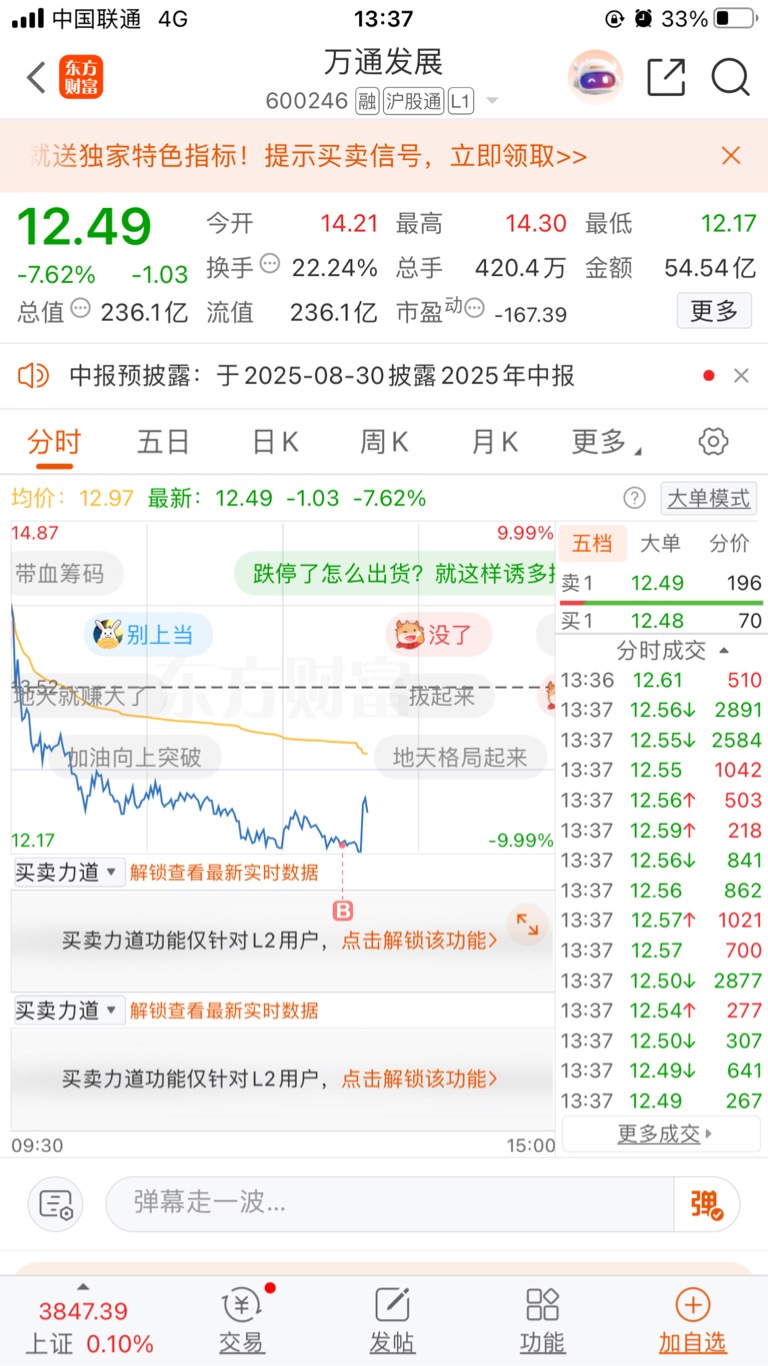Tap the share export icon
Viewport: 768px width, 1366px height.
(x=666, y=77)
